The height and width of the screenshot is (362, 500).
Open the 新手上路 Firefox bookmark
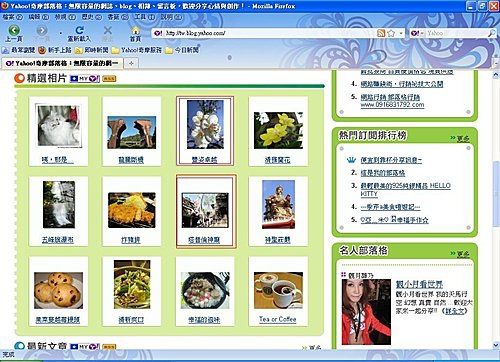[x=55, y=50]
